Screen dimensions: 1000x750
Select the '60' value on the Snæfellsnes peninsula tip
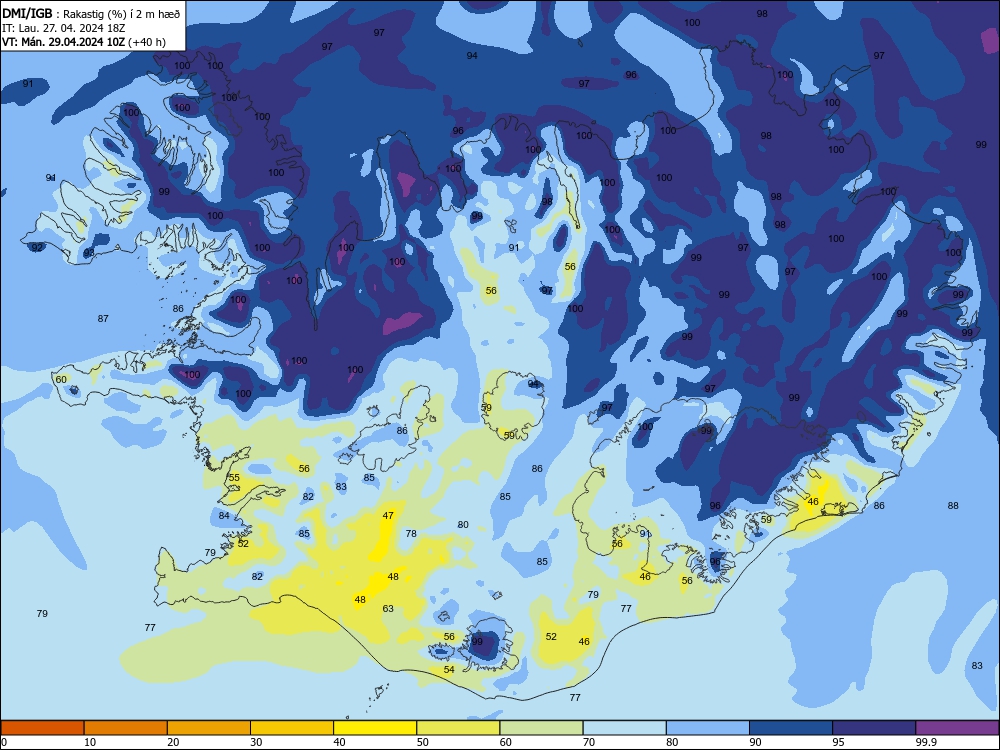(61, 379)
